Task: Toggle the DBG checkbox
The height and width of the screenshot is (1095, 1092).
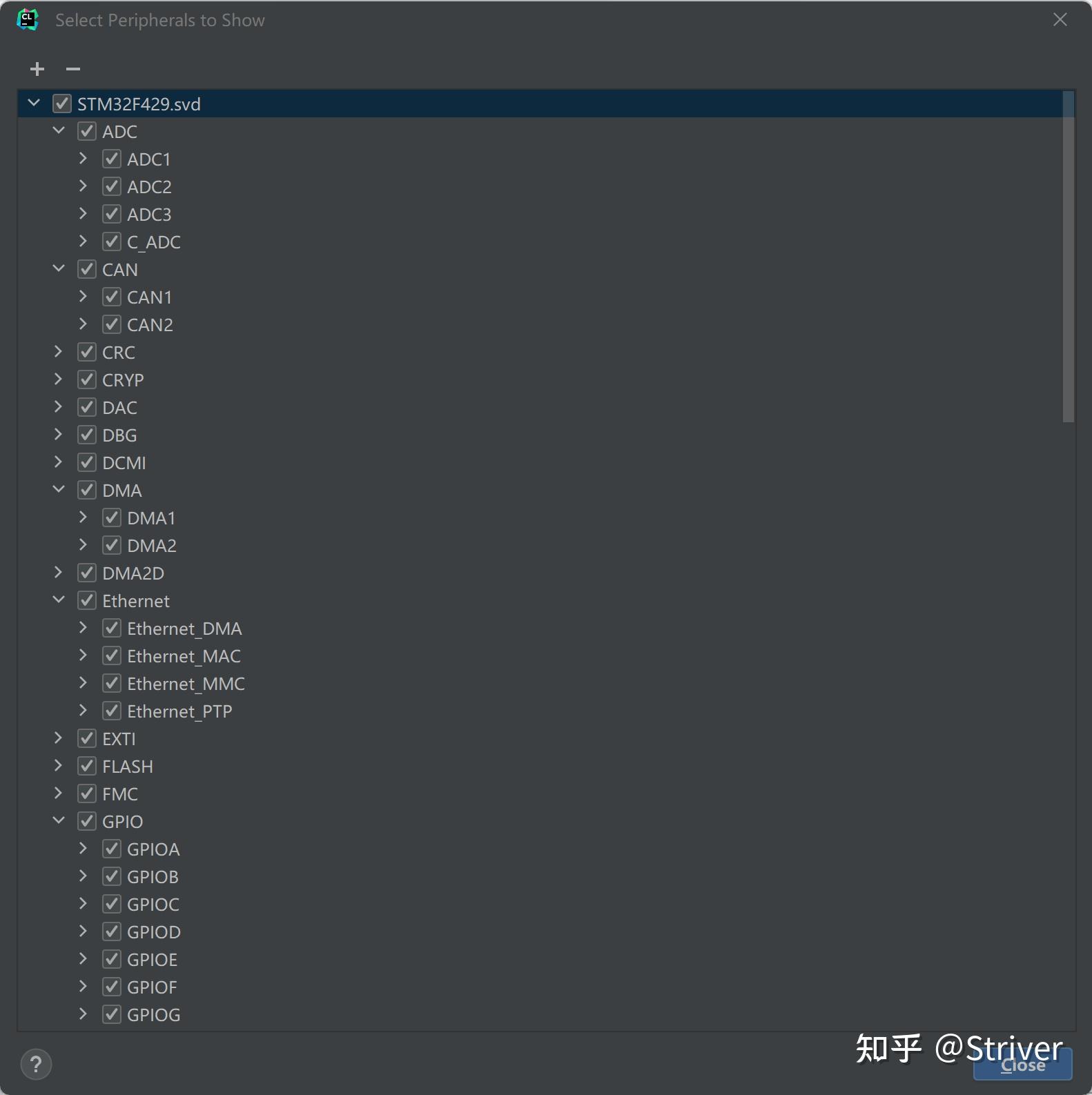Action: (86, 435)
